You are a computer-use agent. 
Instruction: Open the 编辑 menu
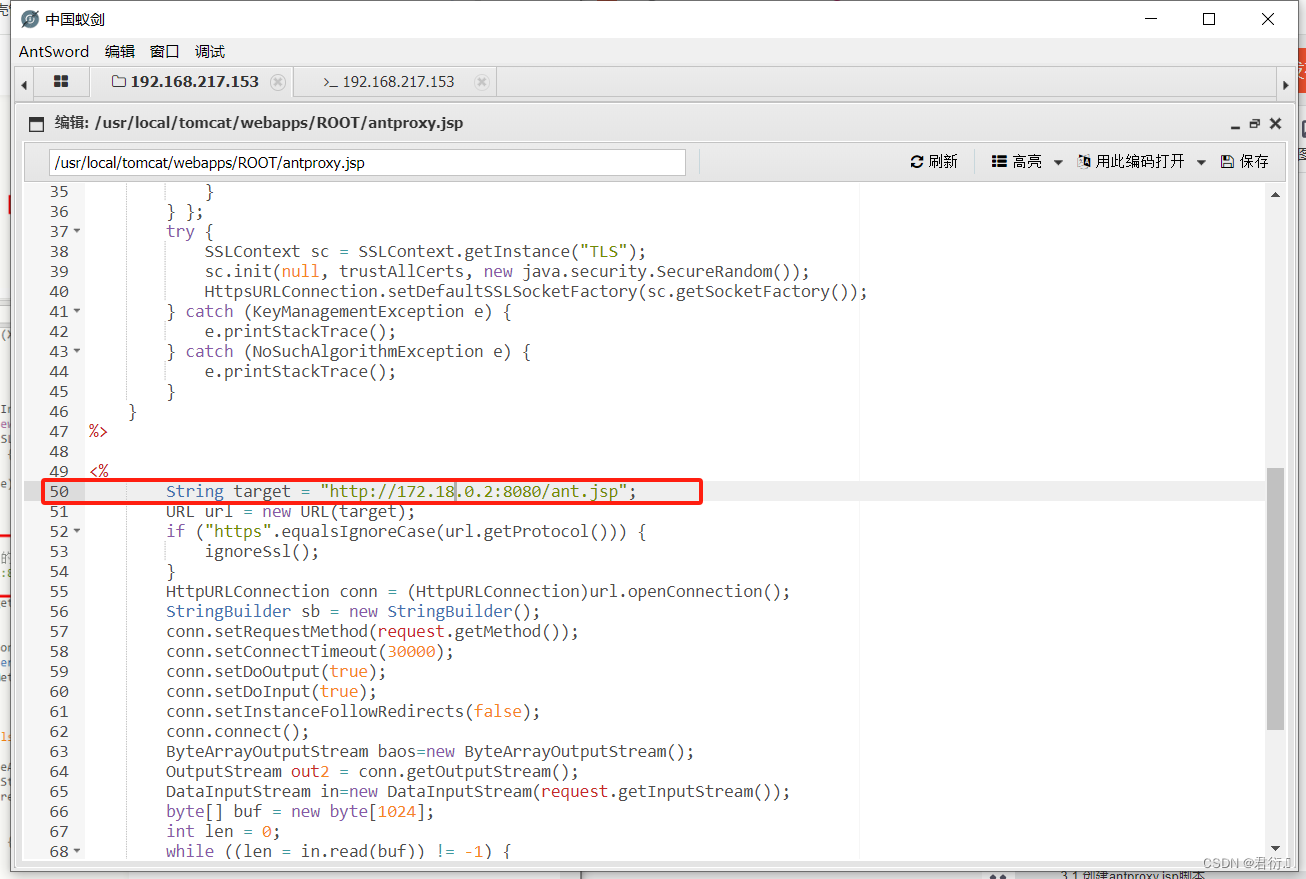click(120, 52)
